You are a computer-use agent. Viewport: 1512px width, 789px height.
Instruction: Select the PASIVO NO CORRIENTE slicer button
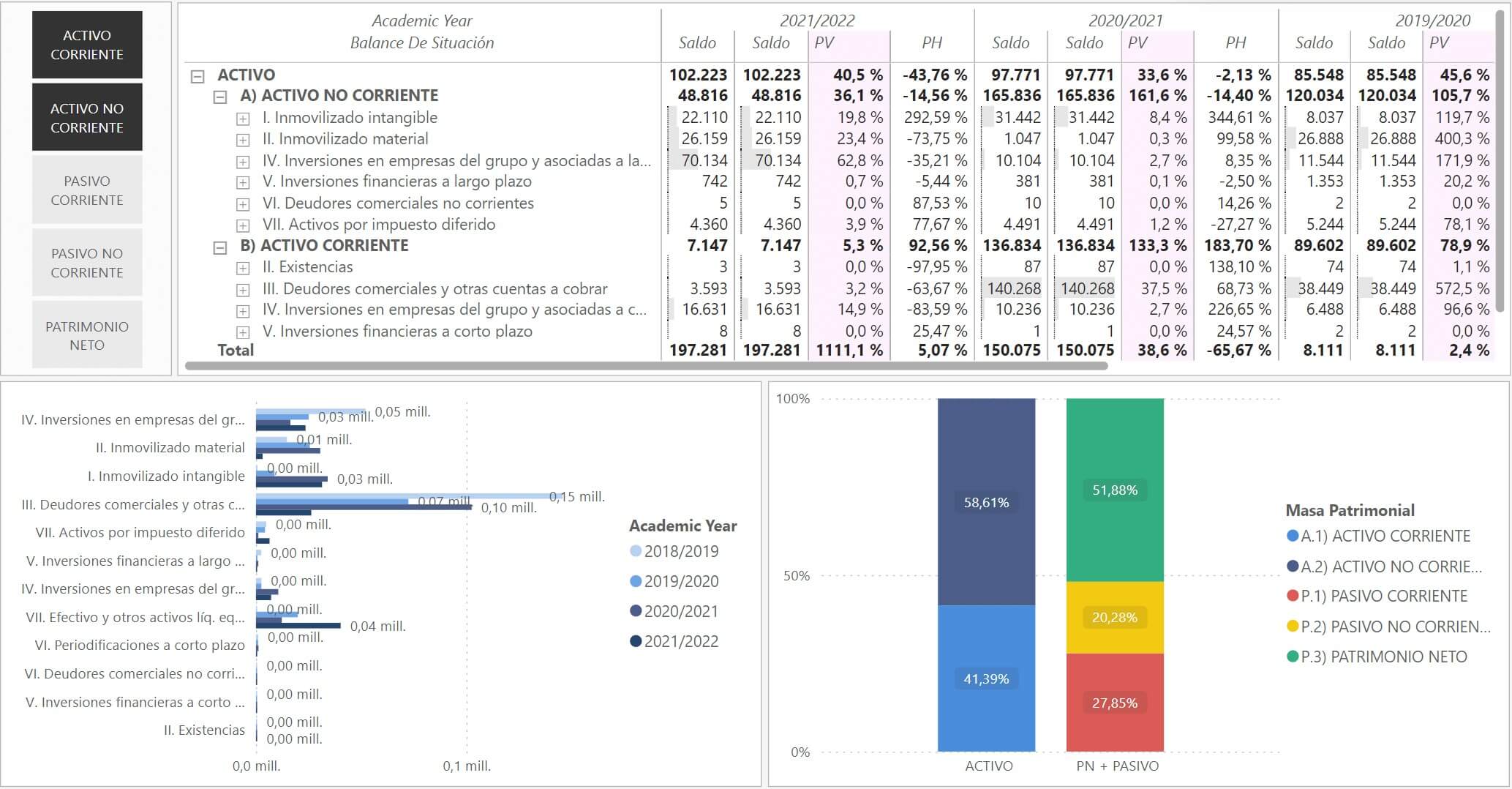pos(87,263)
